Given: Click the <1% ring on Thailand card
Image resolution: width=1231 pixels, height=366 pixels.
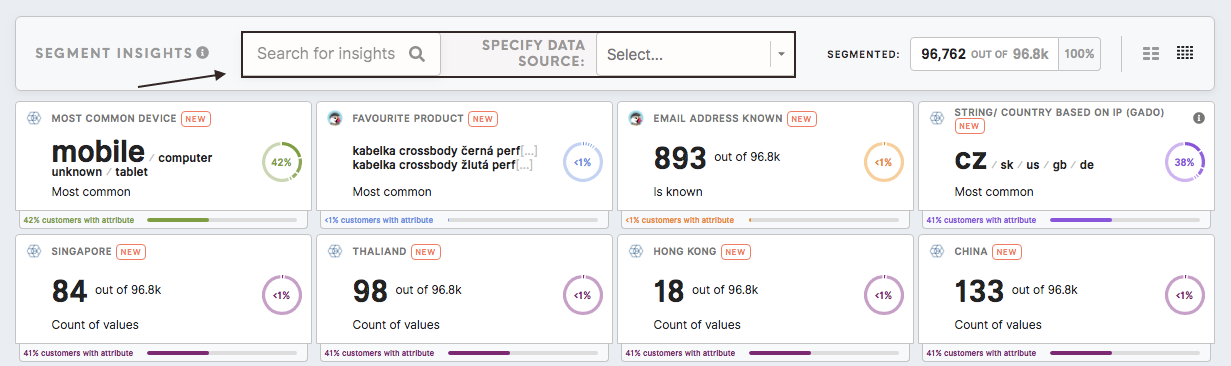Looking at the screenshot, I should 583,295.
